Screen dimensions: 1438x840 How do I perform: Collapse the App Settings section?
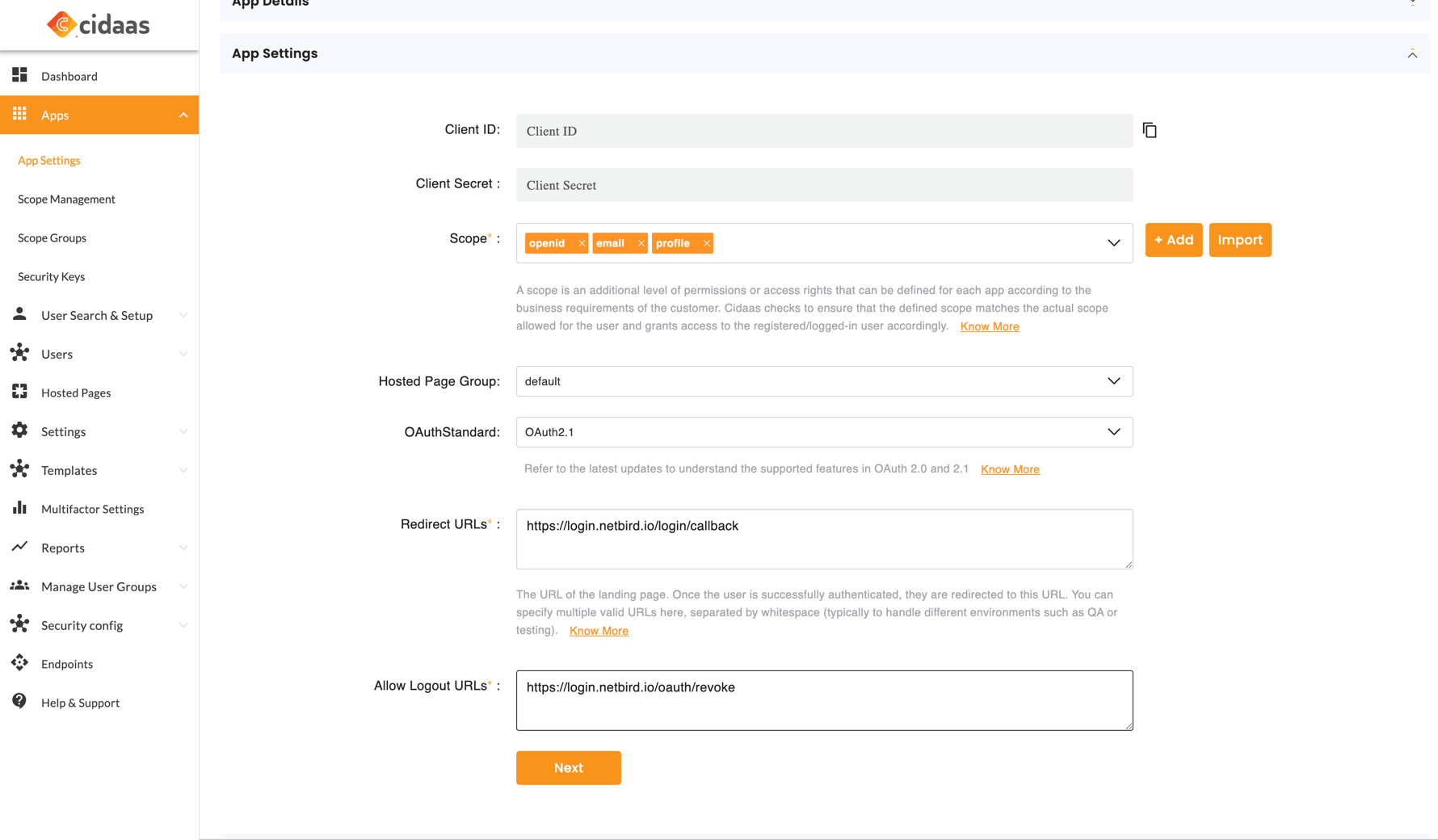click(x=1412, y=54)
